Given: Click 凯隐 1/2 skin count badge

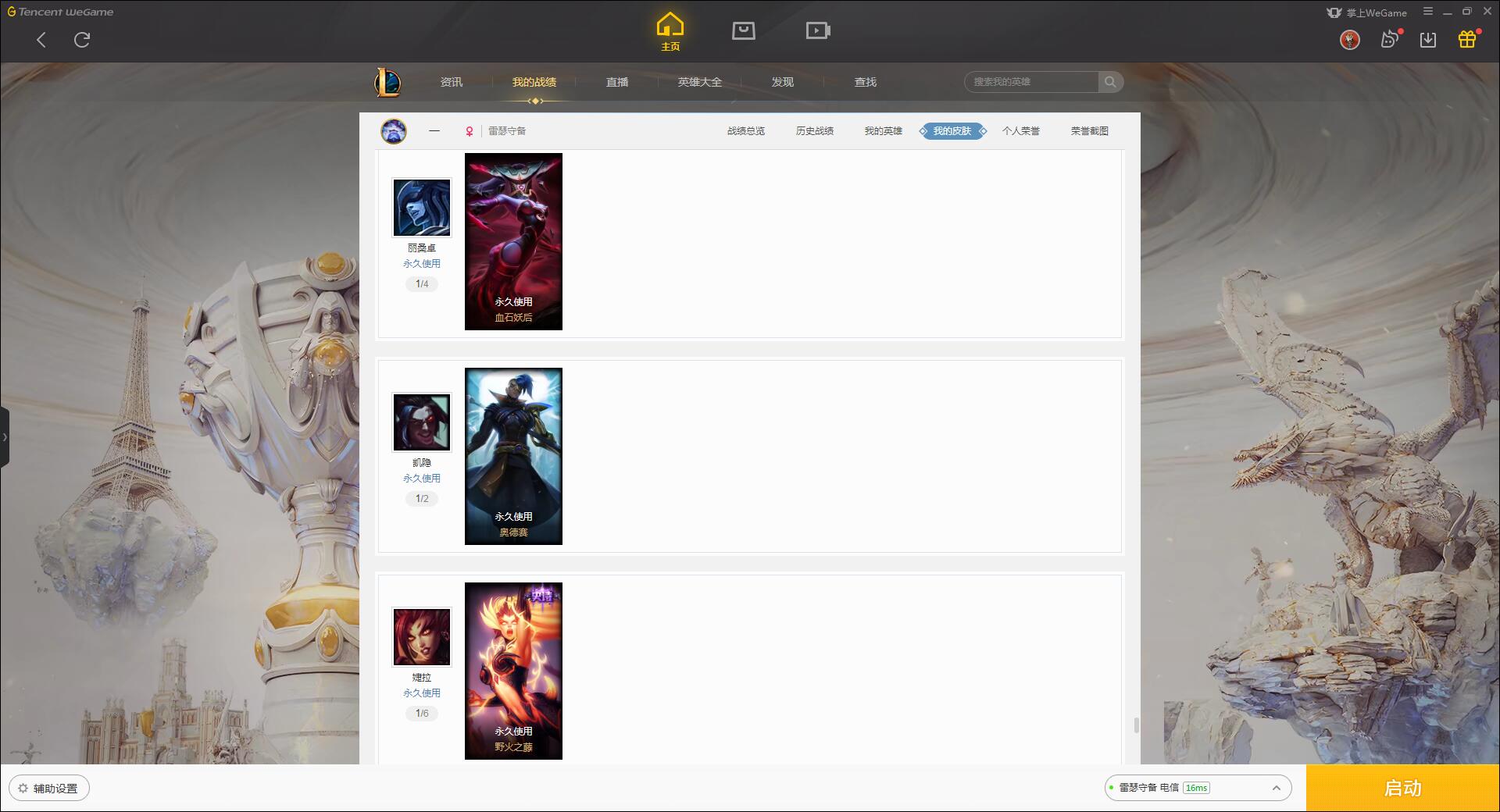Looking at the screenshot, I should [x=422, y=499].
